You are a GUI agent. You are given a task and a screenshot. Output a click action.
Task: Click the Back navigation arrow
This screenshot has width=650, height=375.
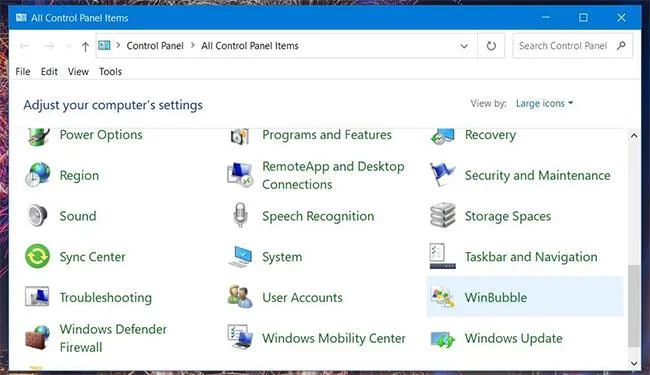coord(24,46)
